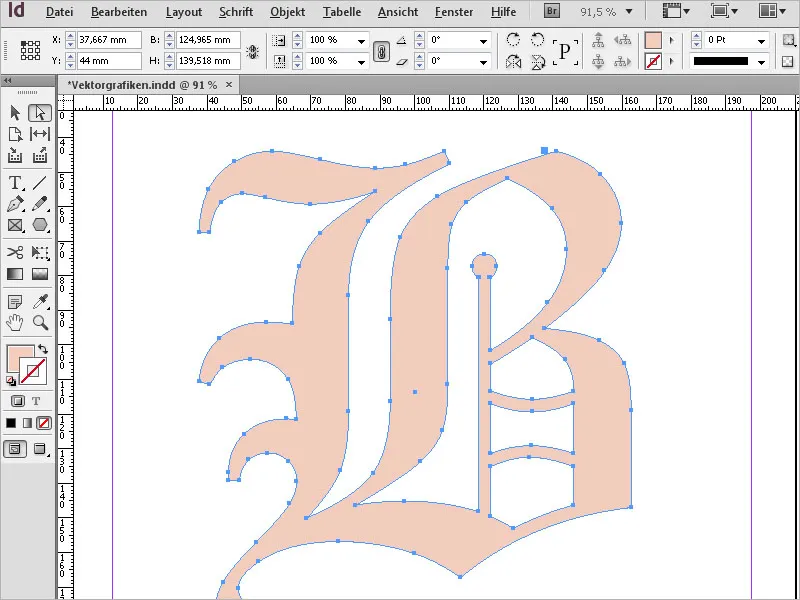Screen dimensions: 800x600
Task: Select the Content Collector tool
Action: tap(15, 155)
